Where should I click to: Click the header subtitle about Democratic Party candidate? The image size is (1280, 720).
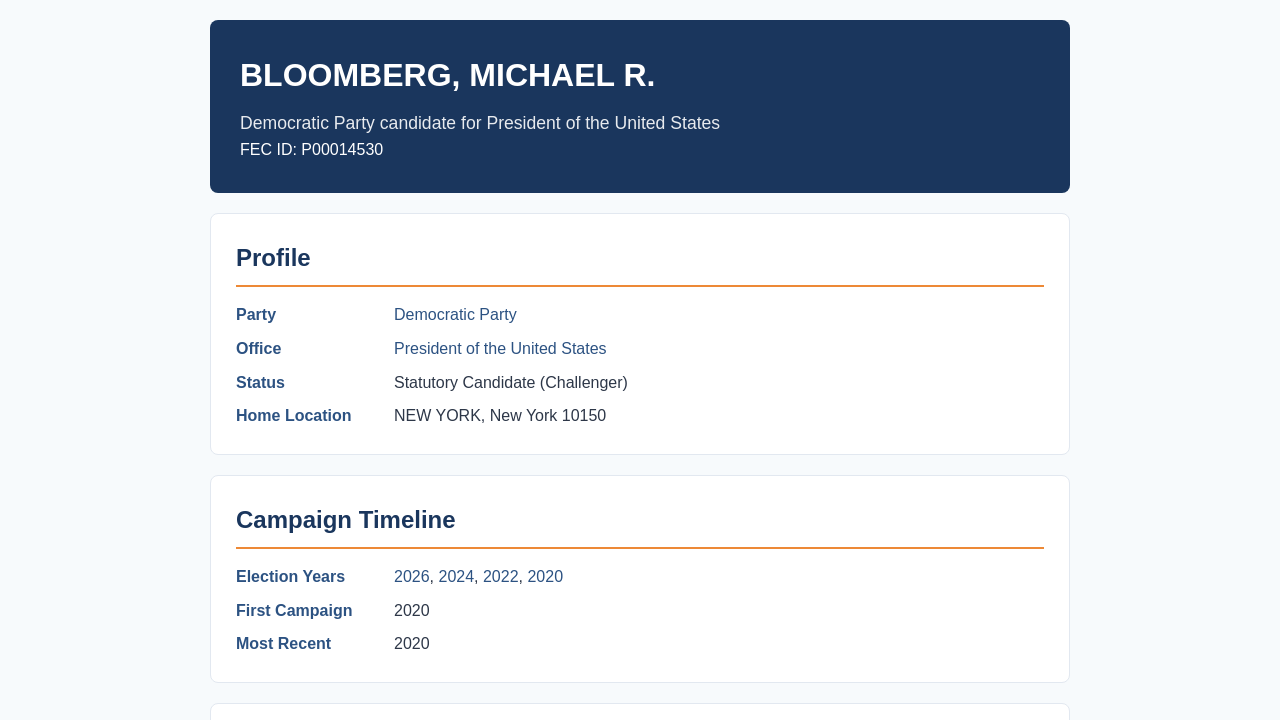coord(480,123)
